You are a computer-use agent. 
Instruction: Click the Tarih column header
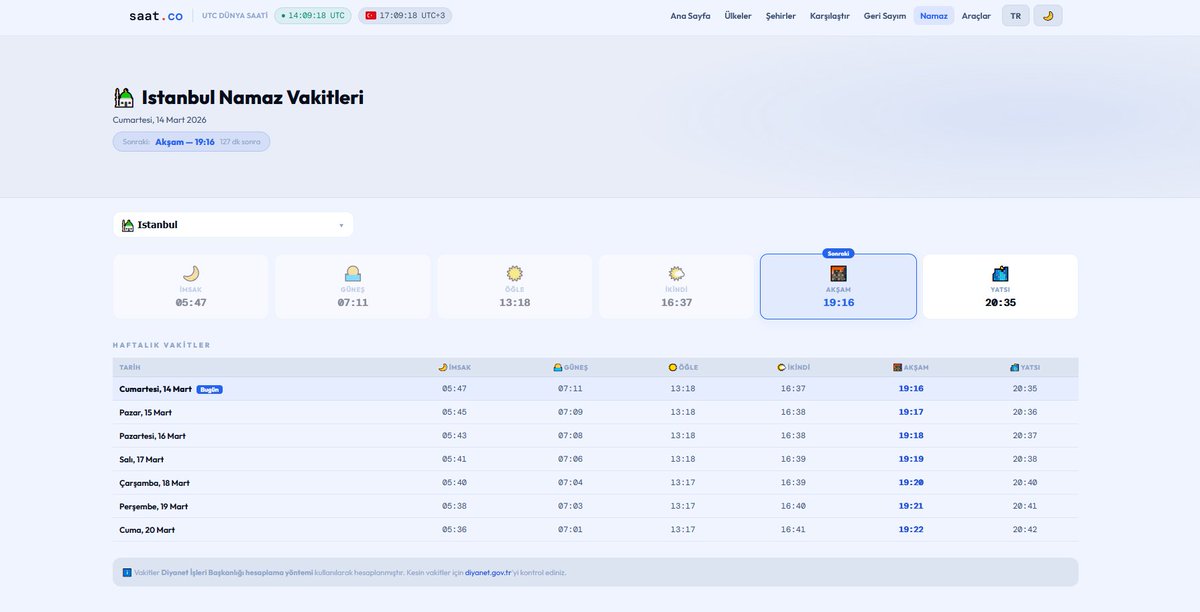[130, 367]
